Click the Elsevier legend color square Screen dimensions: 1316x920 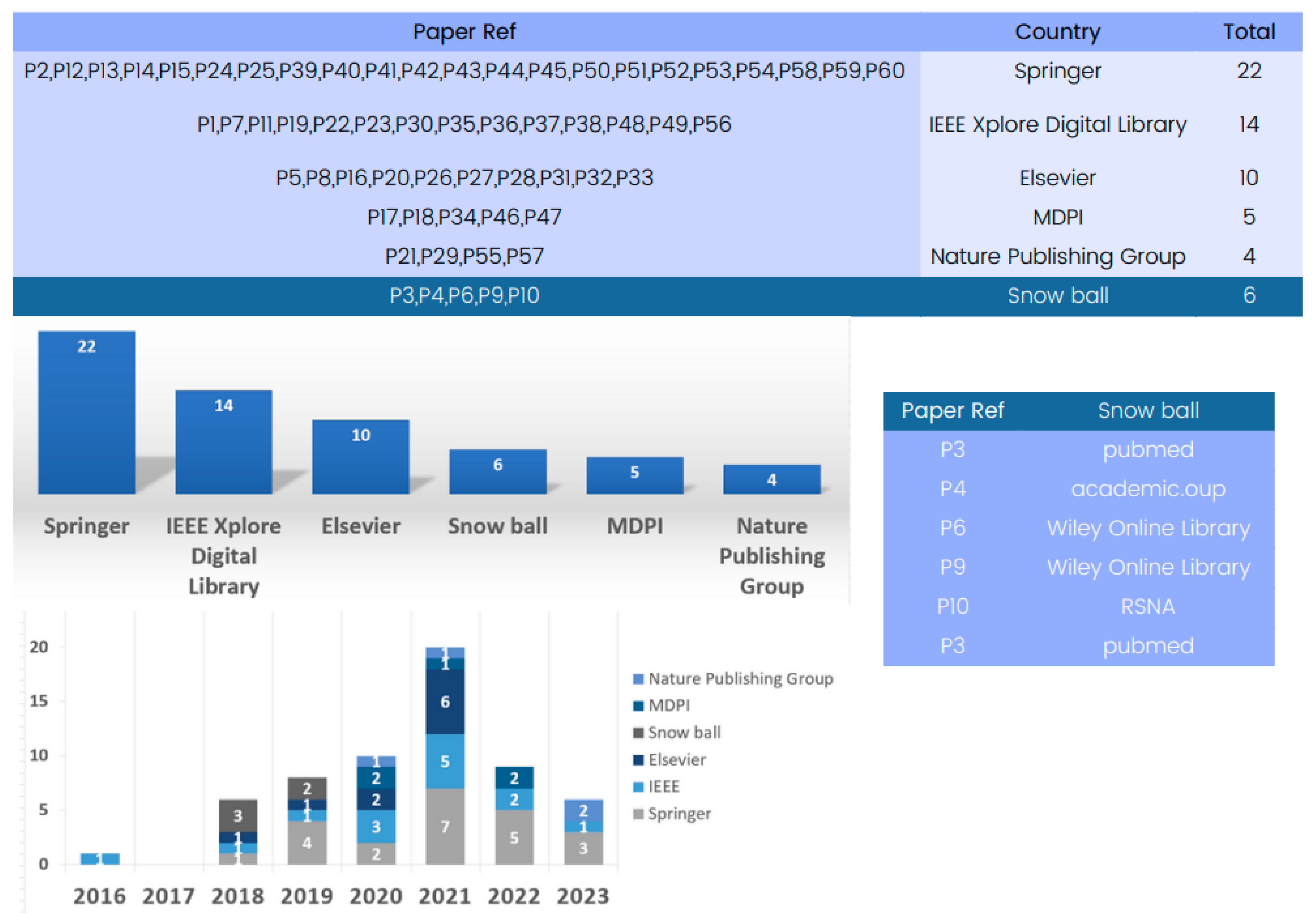point(638,760)
